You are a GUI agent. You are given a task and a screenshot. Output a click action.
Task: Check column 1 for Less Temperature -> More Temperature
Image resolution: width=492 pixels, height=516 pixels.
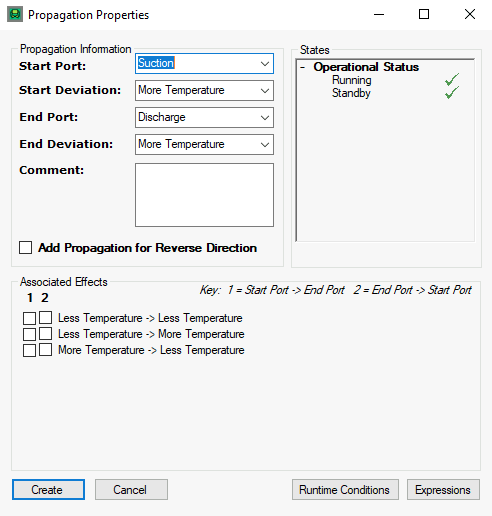coord(29,334)
